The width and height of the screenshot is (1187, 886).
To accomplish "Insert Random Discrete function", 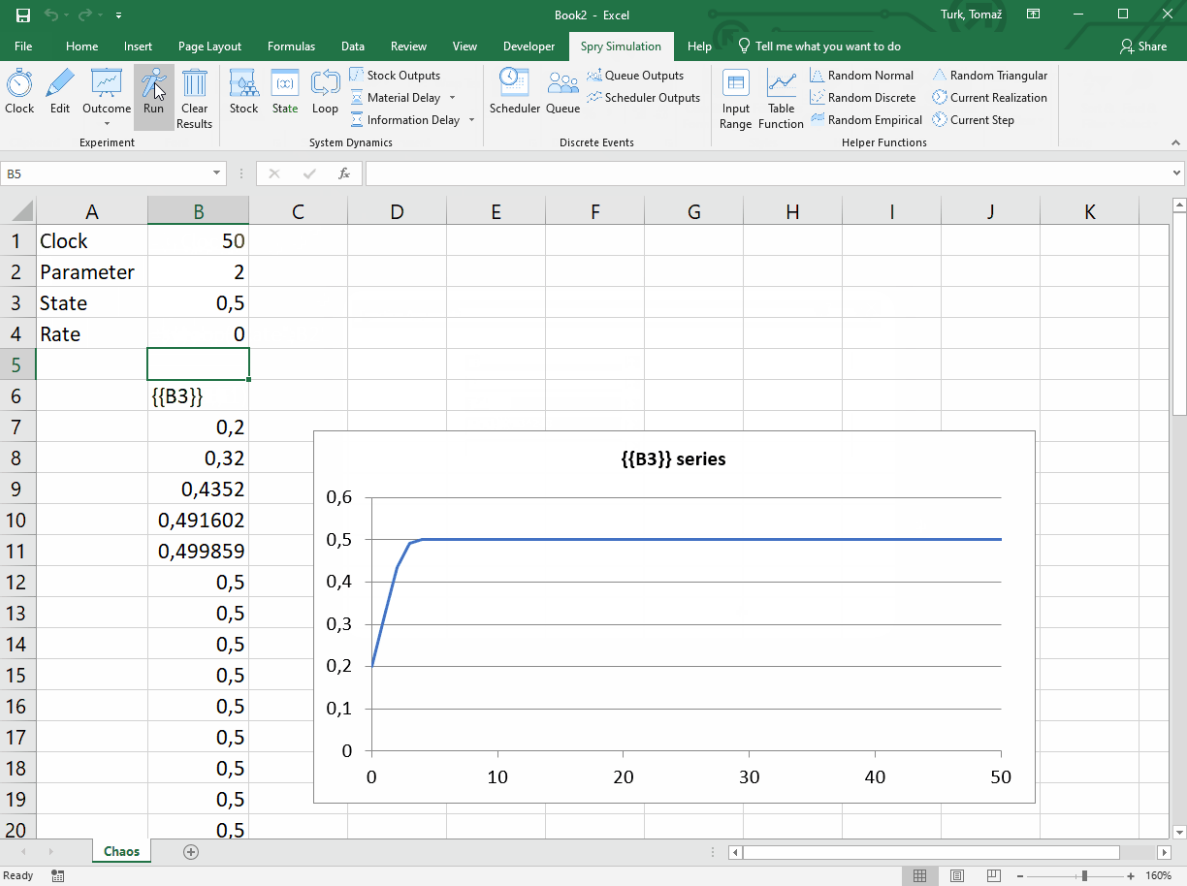I will tap(863, 98).
